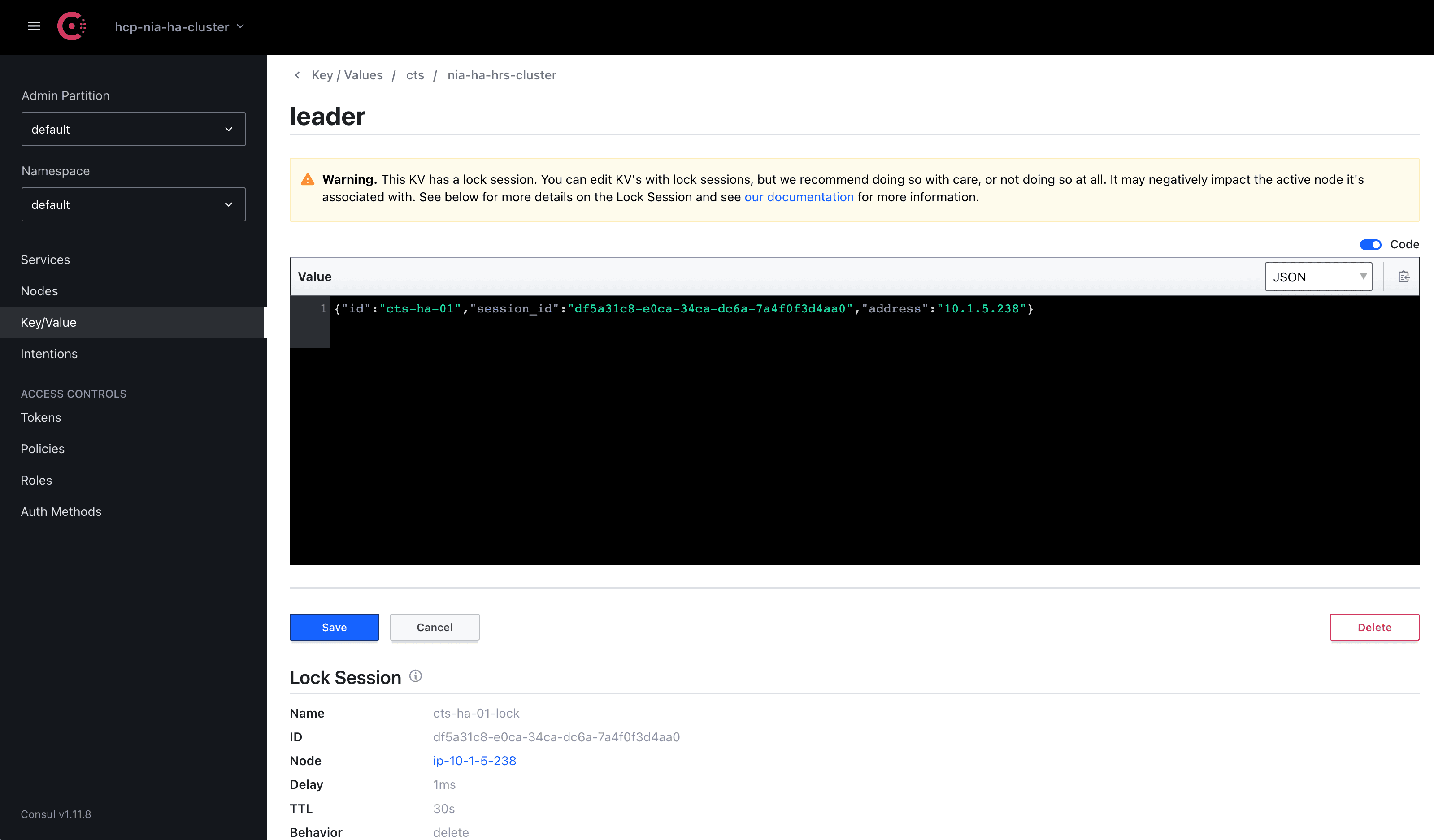Screen dimensions: 1434x840
Task: Click the Save button
Action: 334,627
